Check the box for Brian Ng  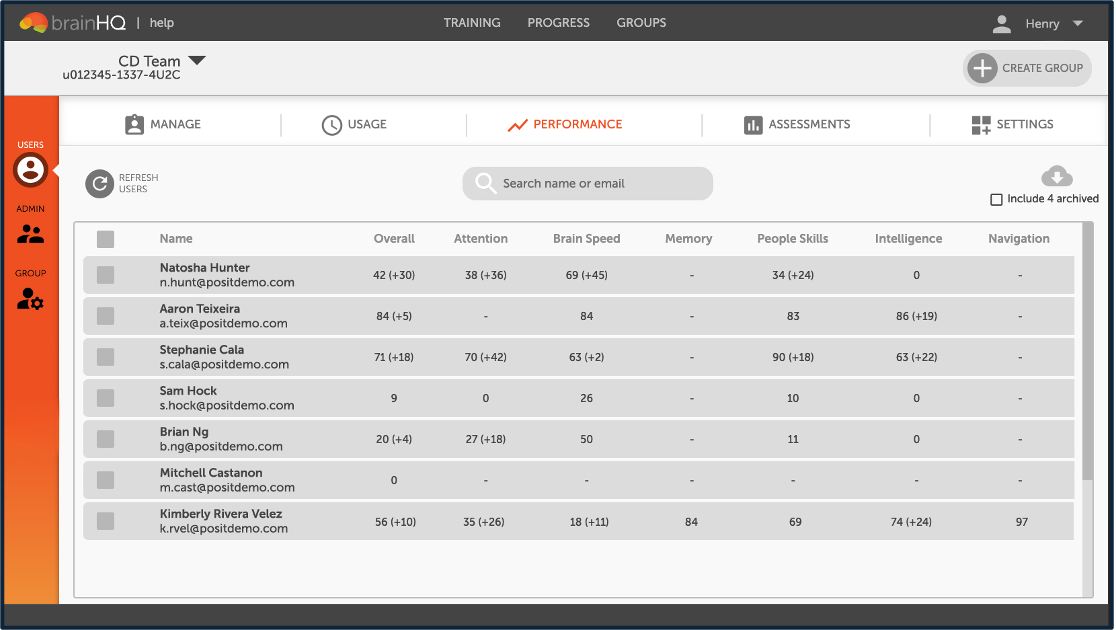point(105,439)
